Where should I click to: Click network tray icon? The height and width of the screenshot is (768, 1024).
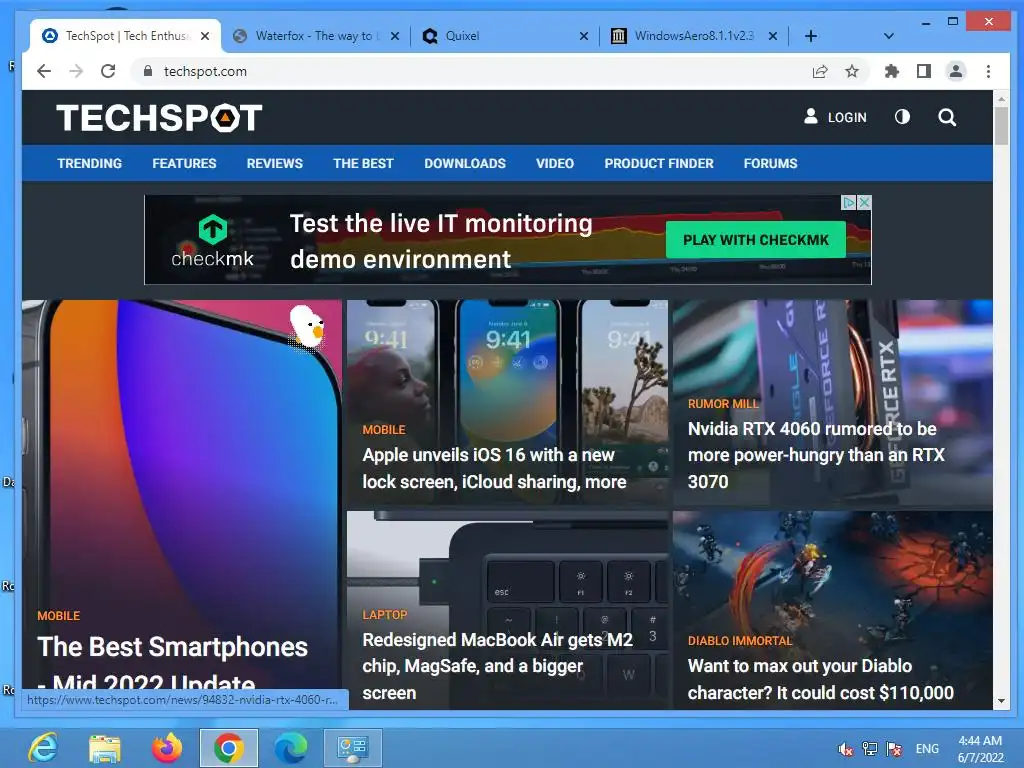click(870, 749)
